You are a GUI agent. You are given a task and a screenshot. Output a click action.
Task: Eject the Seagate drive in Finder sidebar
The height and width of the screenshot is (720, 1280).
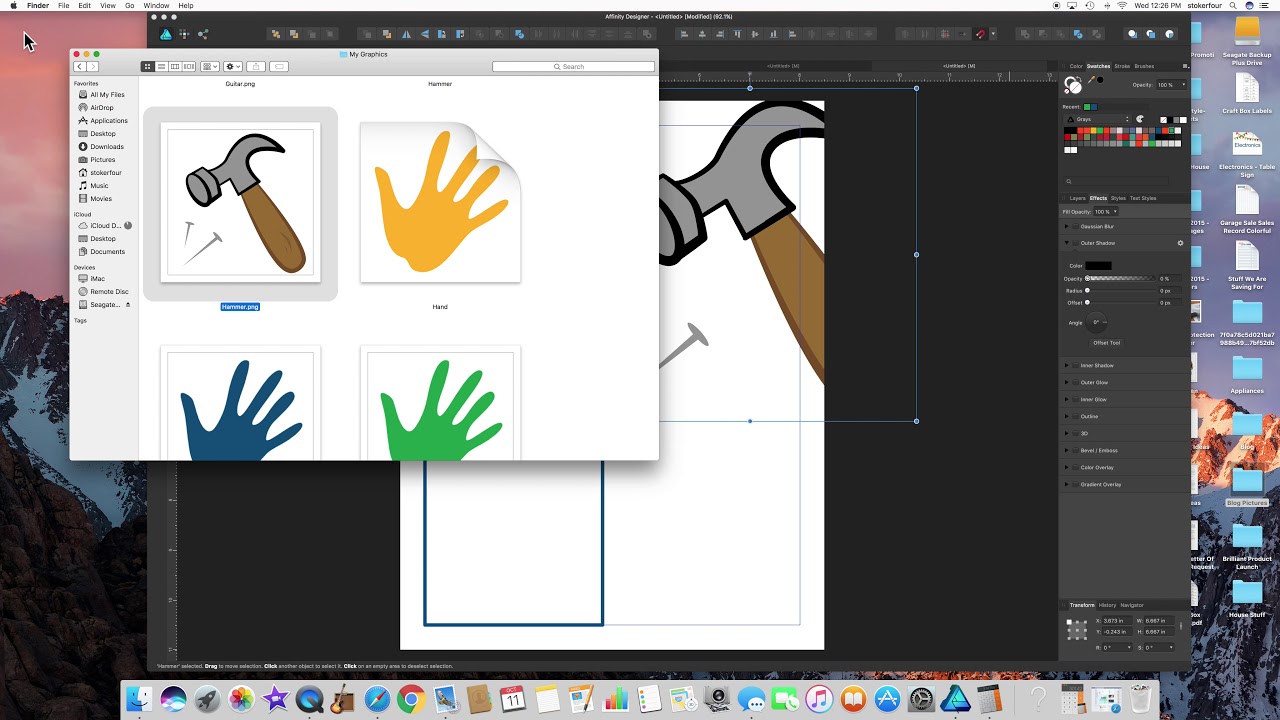[128, 305]
